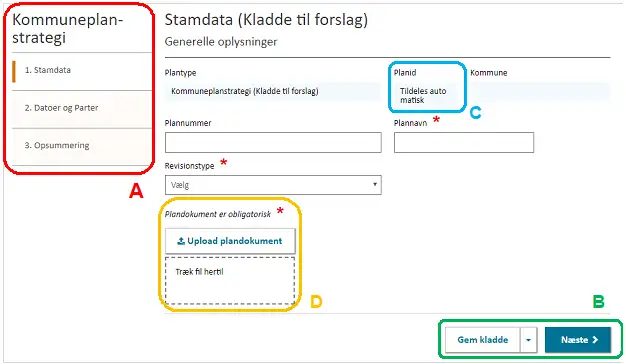Click the Revisionstype dropdown arrow

pos(374,184)
